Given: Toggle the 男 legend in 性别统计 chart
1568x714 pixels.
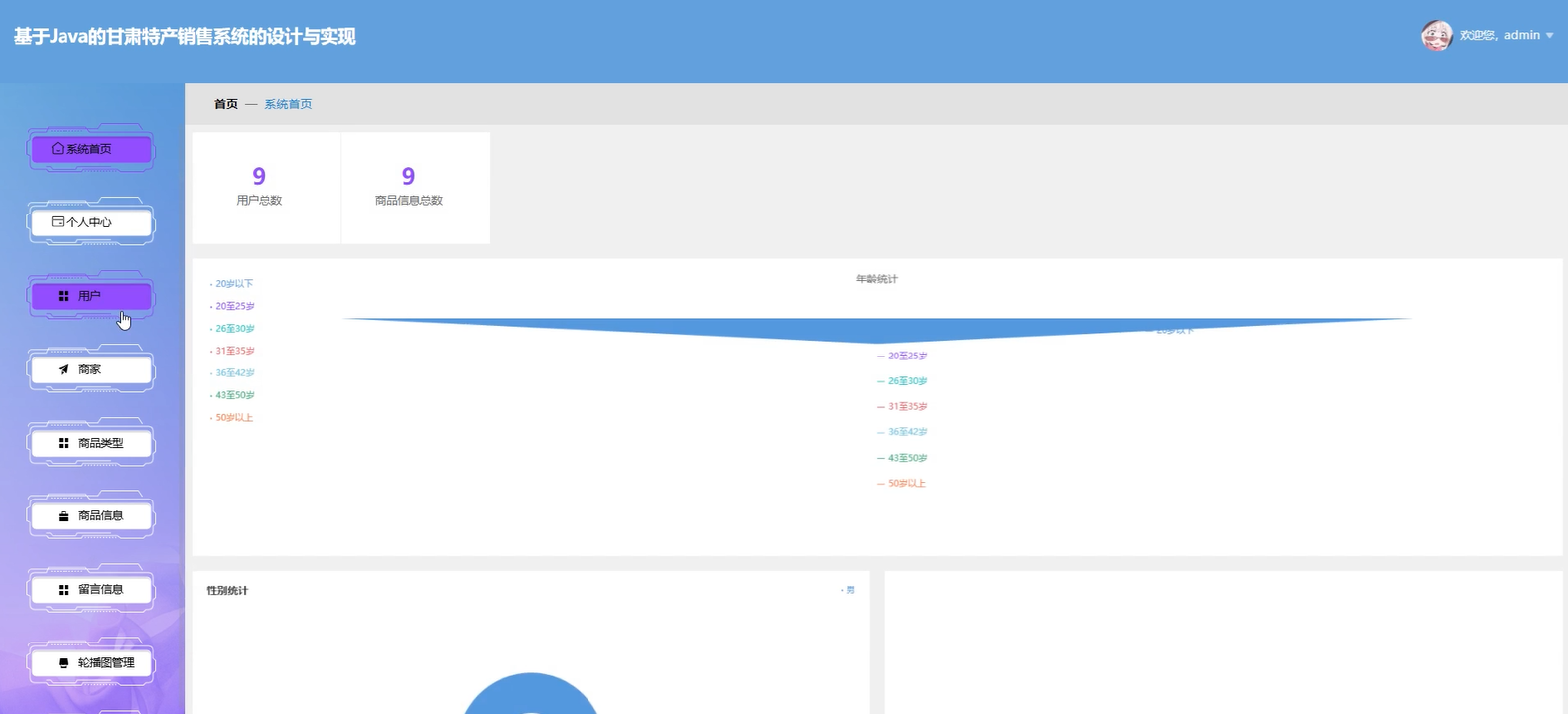Looking at the screenshot, I should point(848,590).
